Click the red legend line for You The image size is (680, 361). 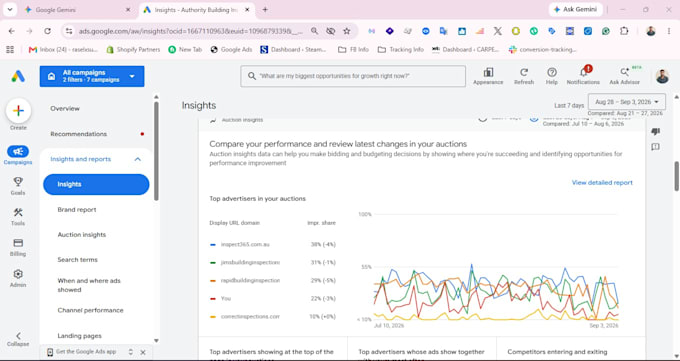click(x=212, y=299)
